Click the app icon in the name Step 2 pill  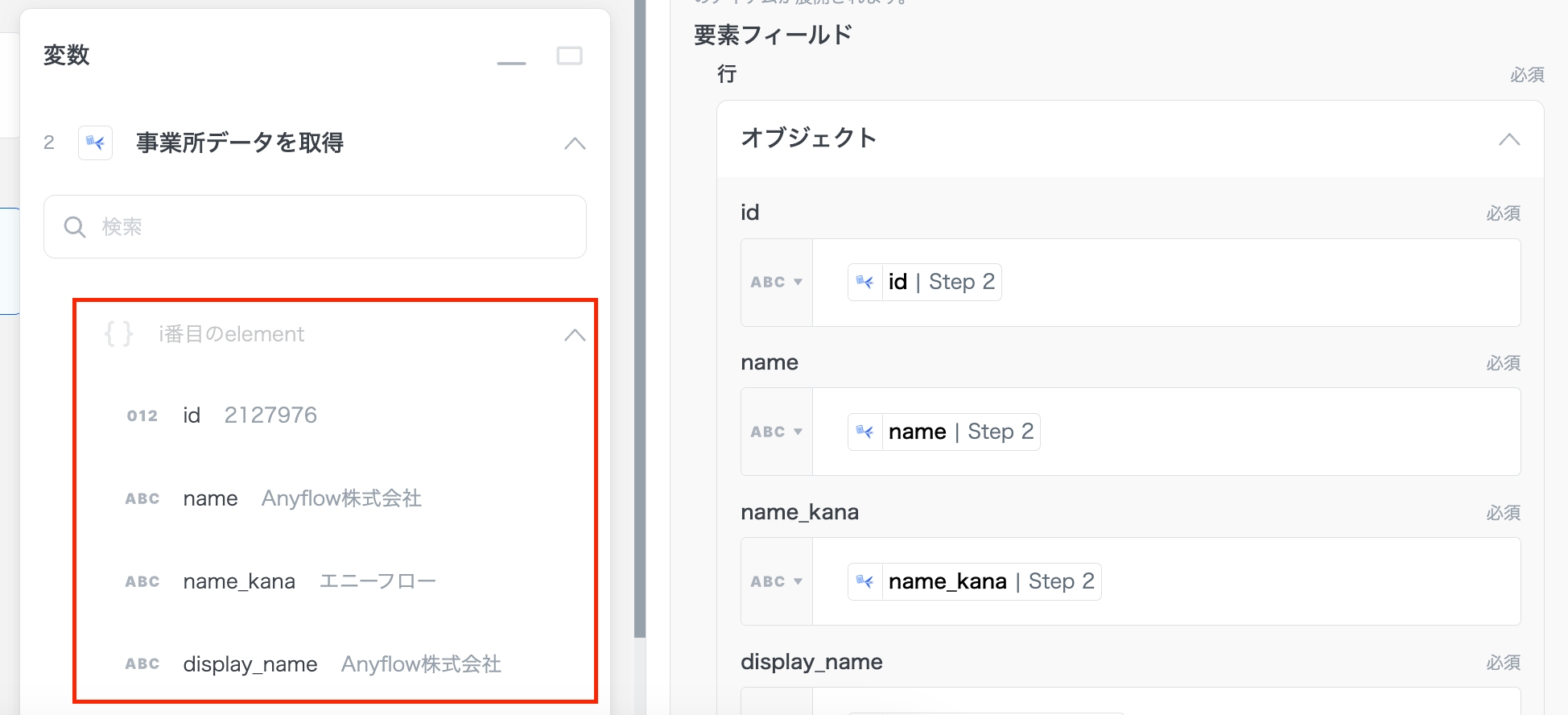click(865, 432)
